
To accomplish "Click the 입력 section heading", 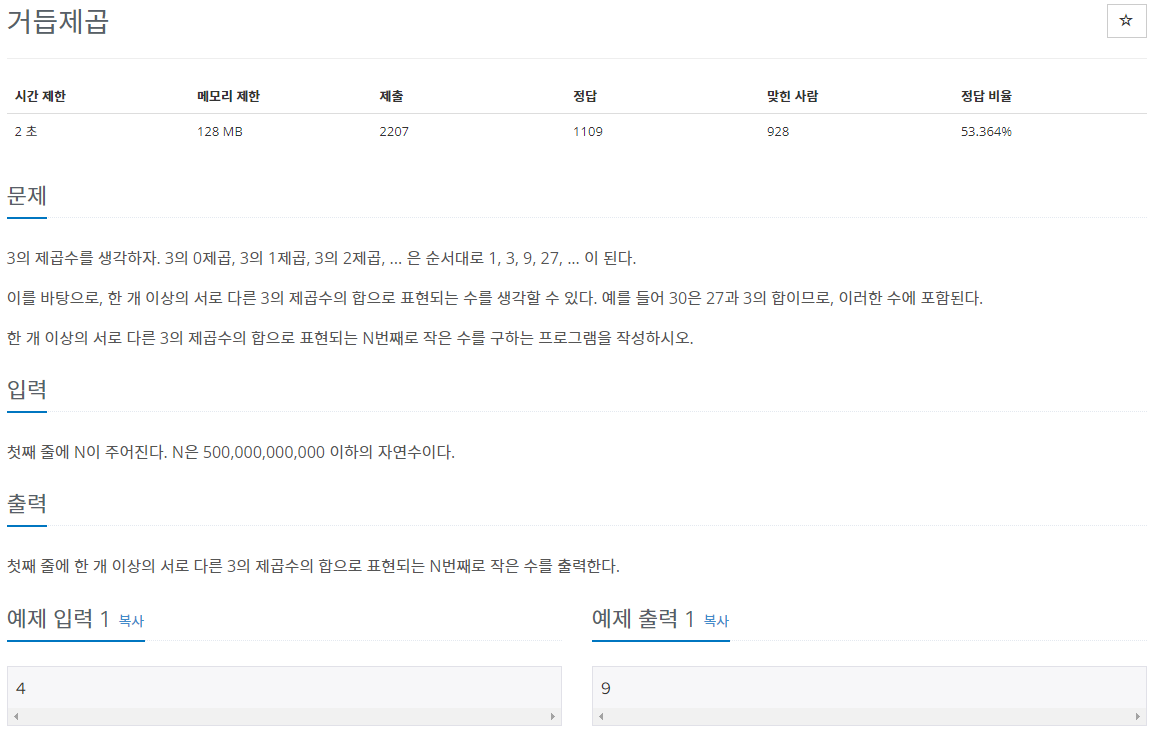I will coord(27,389).
